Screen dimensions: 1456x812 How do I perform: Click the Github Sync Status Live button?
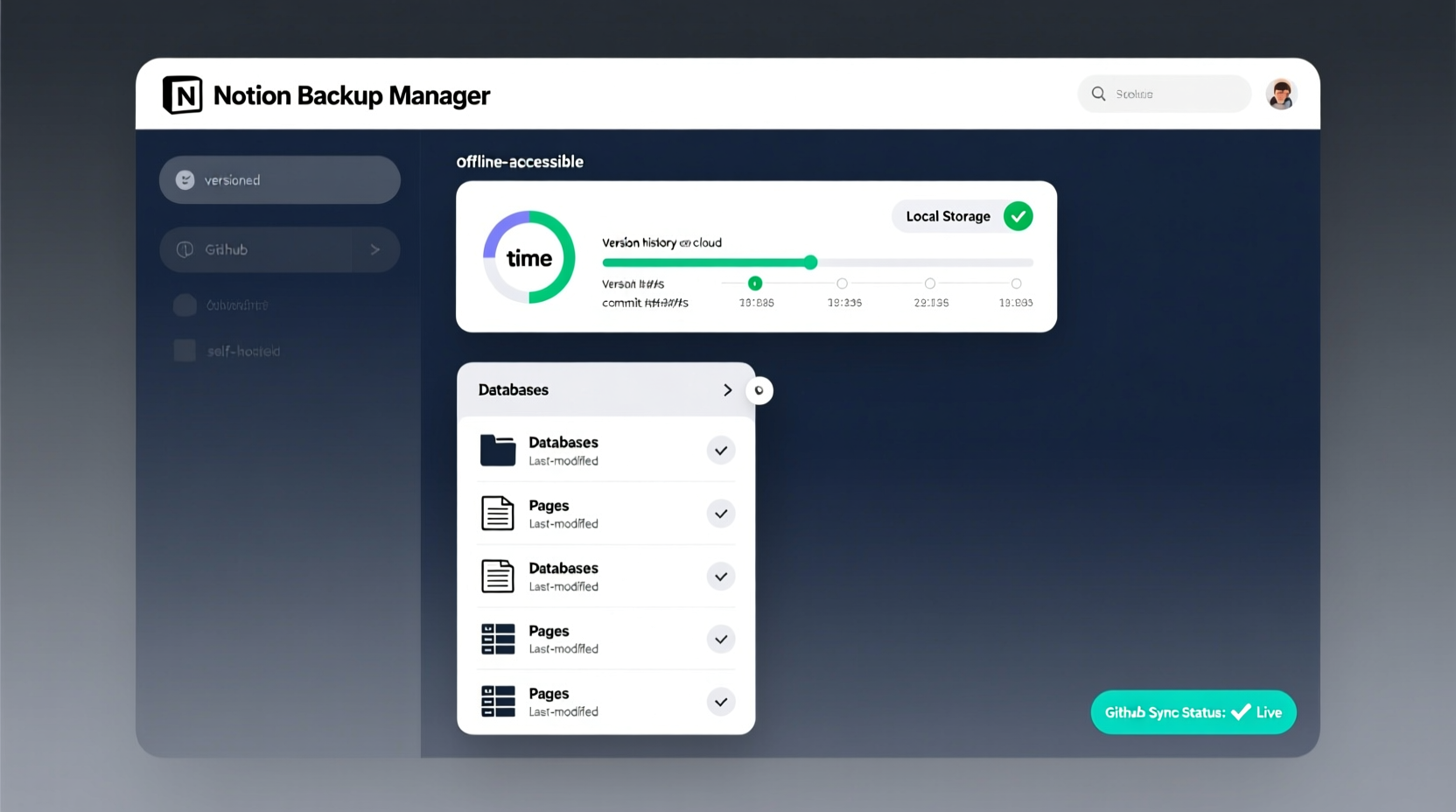pos(1193,711)
